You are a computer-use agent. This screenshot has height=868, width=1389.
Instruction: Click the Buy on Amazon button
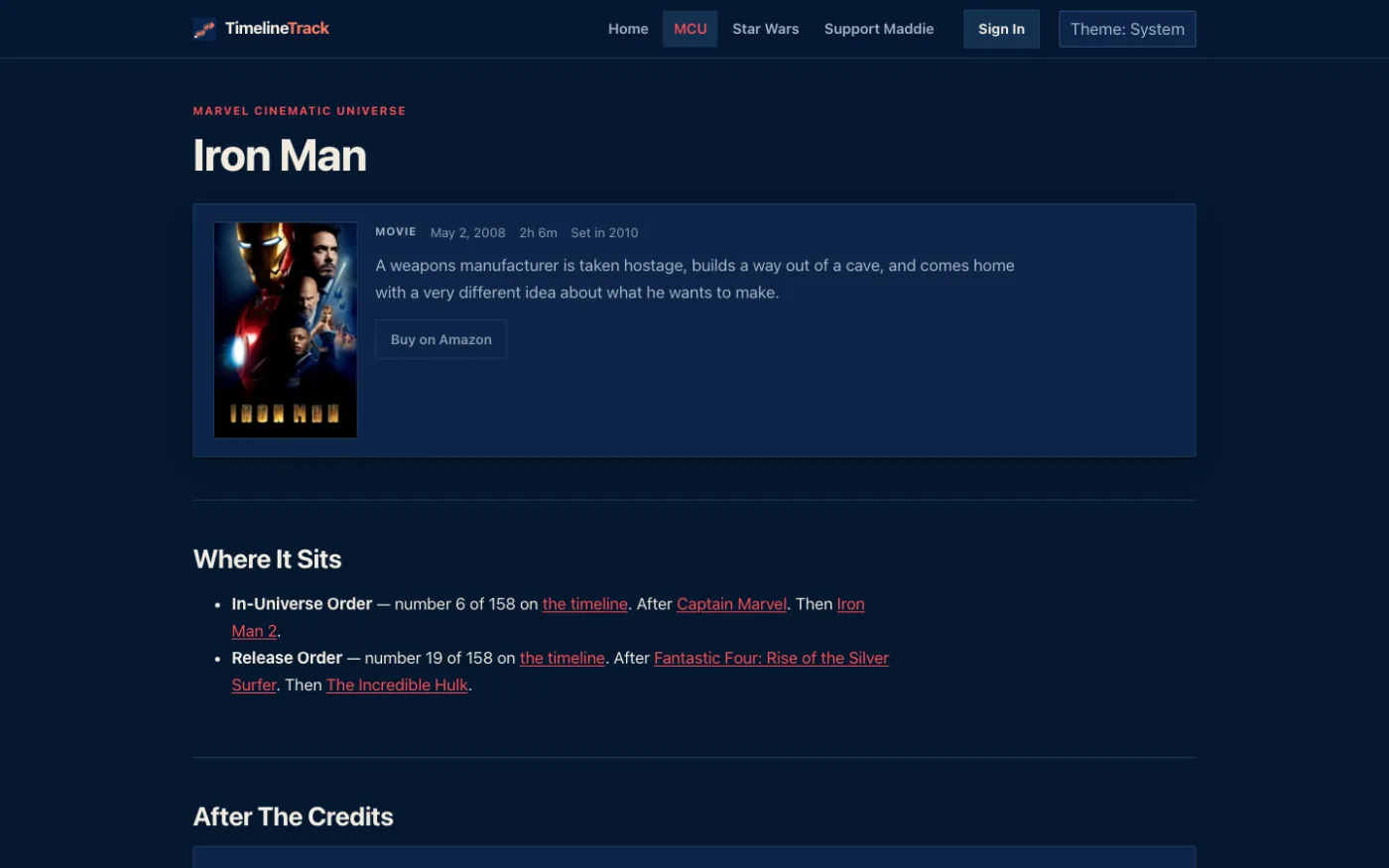[x=442, y=339]
